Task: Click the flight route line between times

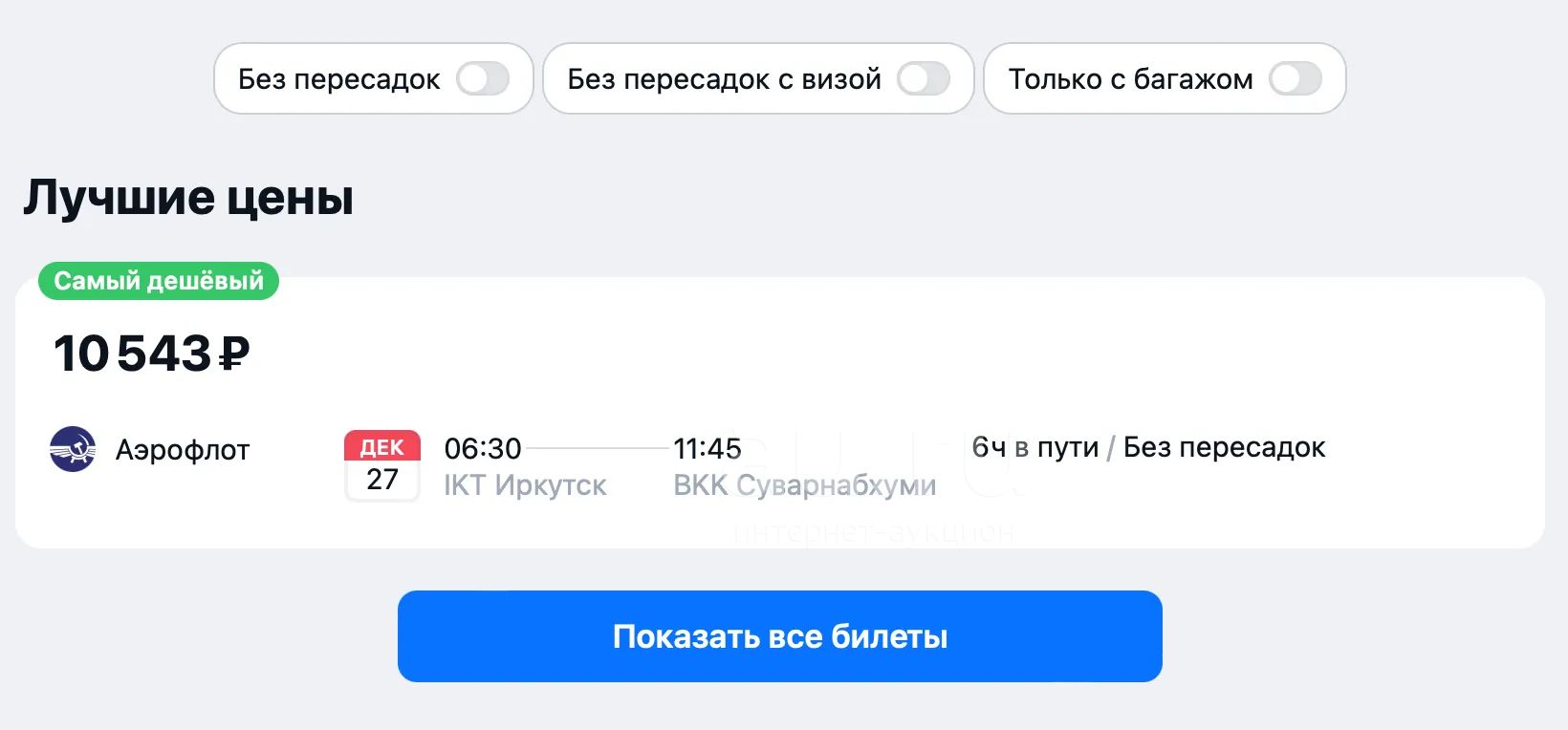Action: click(598, 448)
